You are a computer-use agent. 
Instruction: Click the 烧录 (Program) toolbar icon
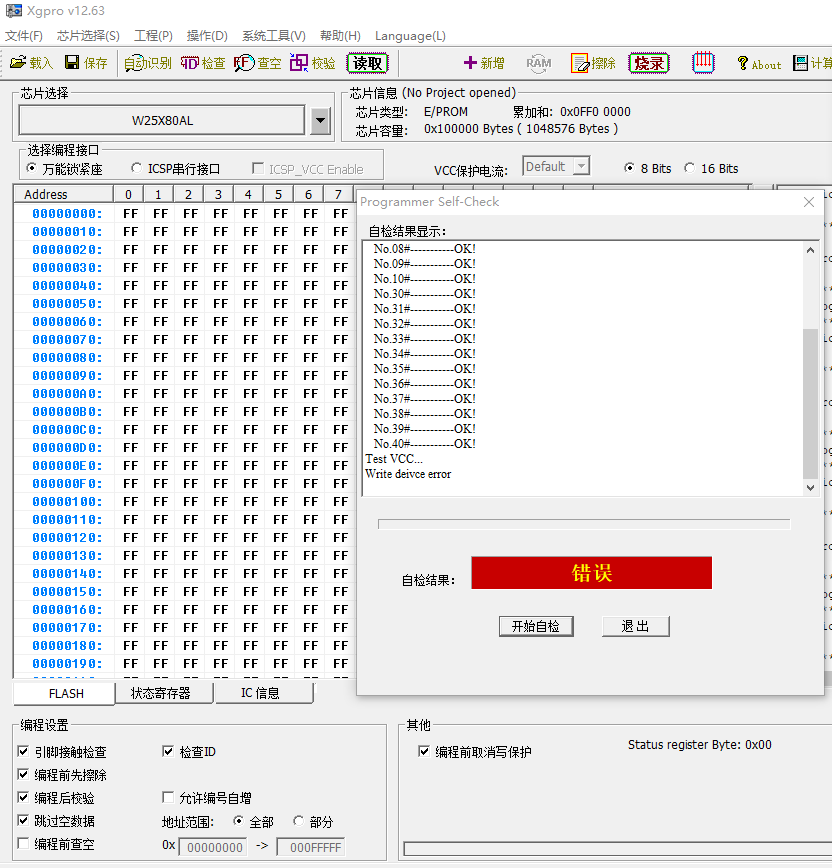coord(649,63)
